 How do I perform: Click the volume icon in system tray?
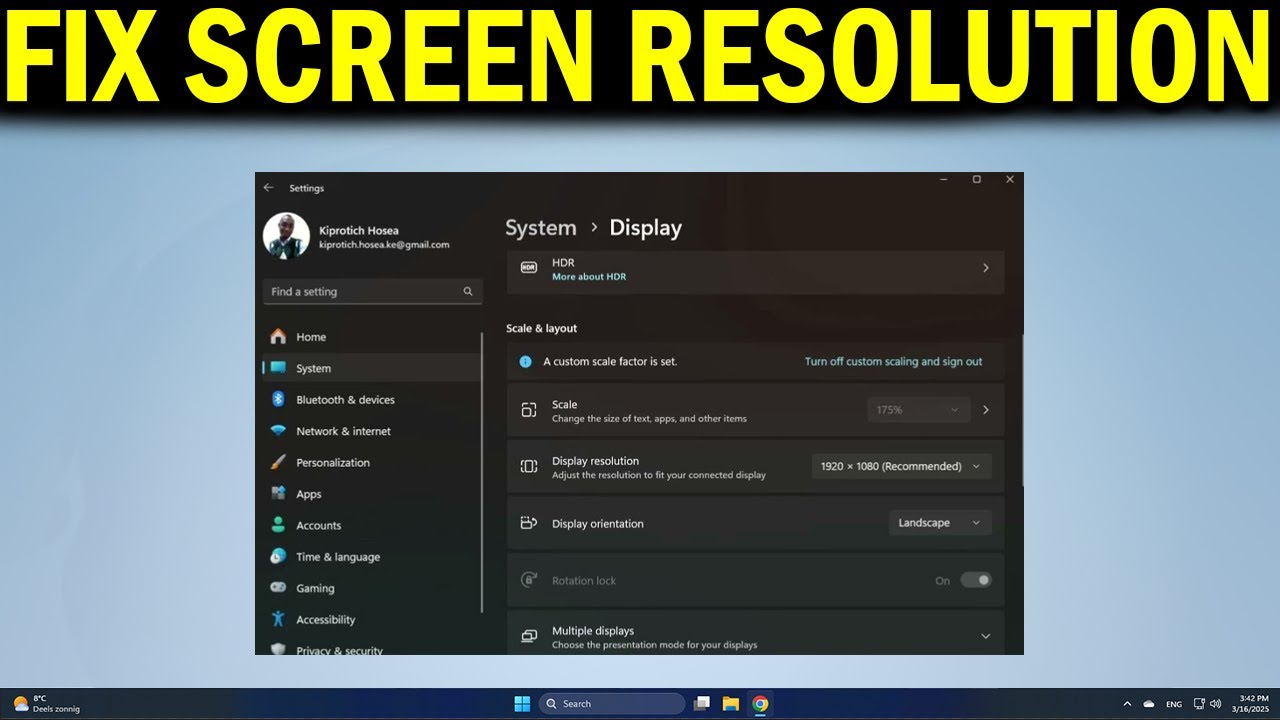click(1216, 704)
